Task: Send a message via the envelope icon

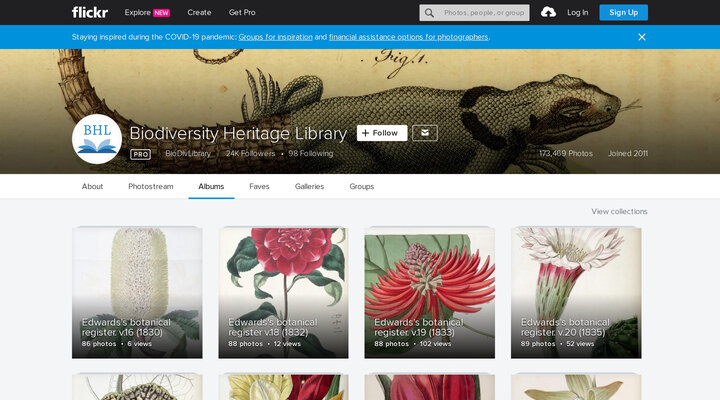Action: tap(425, 133)
